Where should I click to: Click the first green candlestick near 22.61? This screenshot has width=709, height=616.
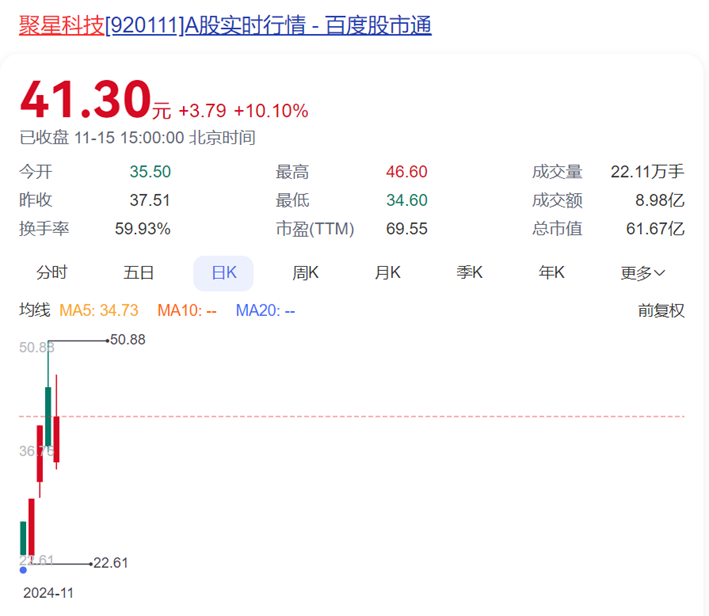point(23,538)
